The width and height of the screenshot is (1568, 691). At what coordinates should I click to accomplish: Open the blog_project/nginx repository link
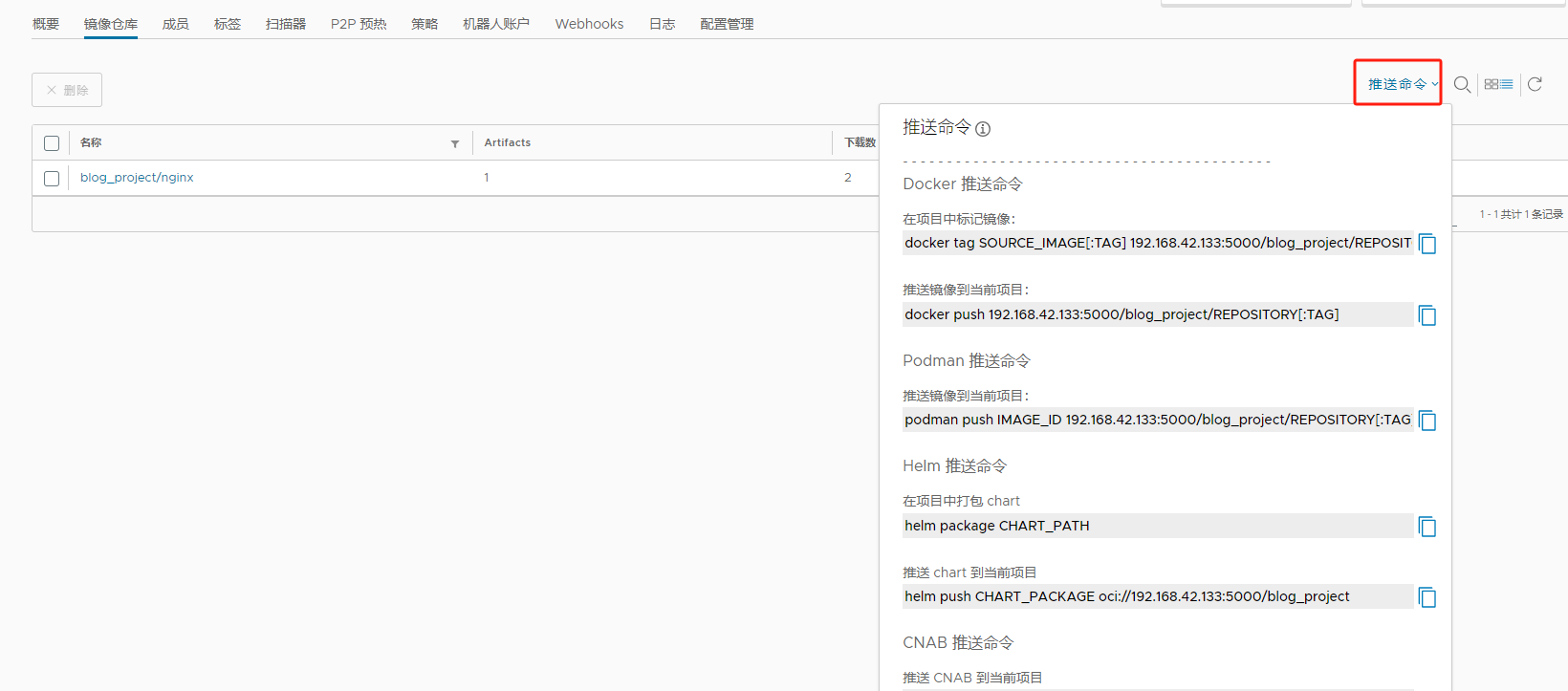point(137,178)
